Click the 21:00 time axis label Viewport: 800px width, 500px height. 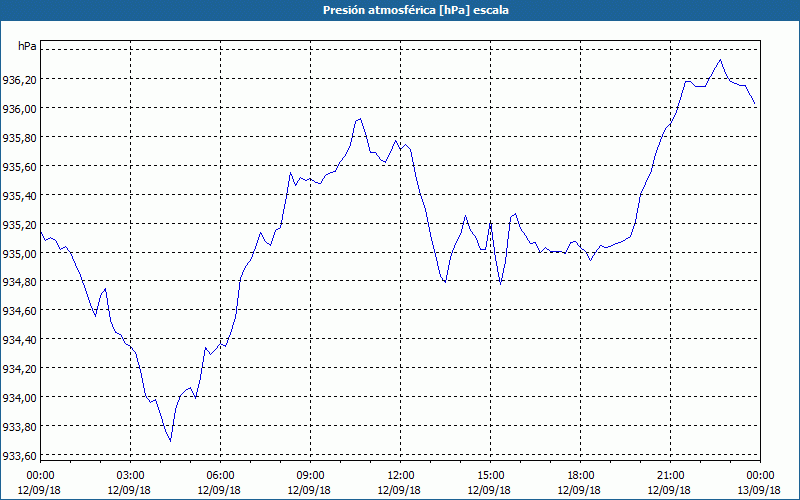(670, 476)
